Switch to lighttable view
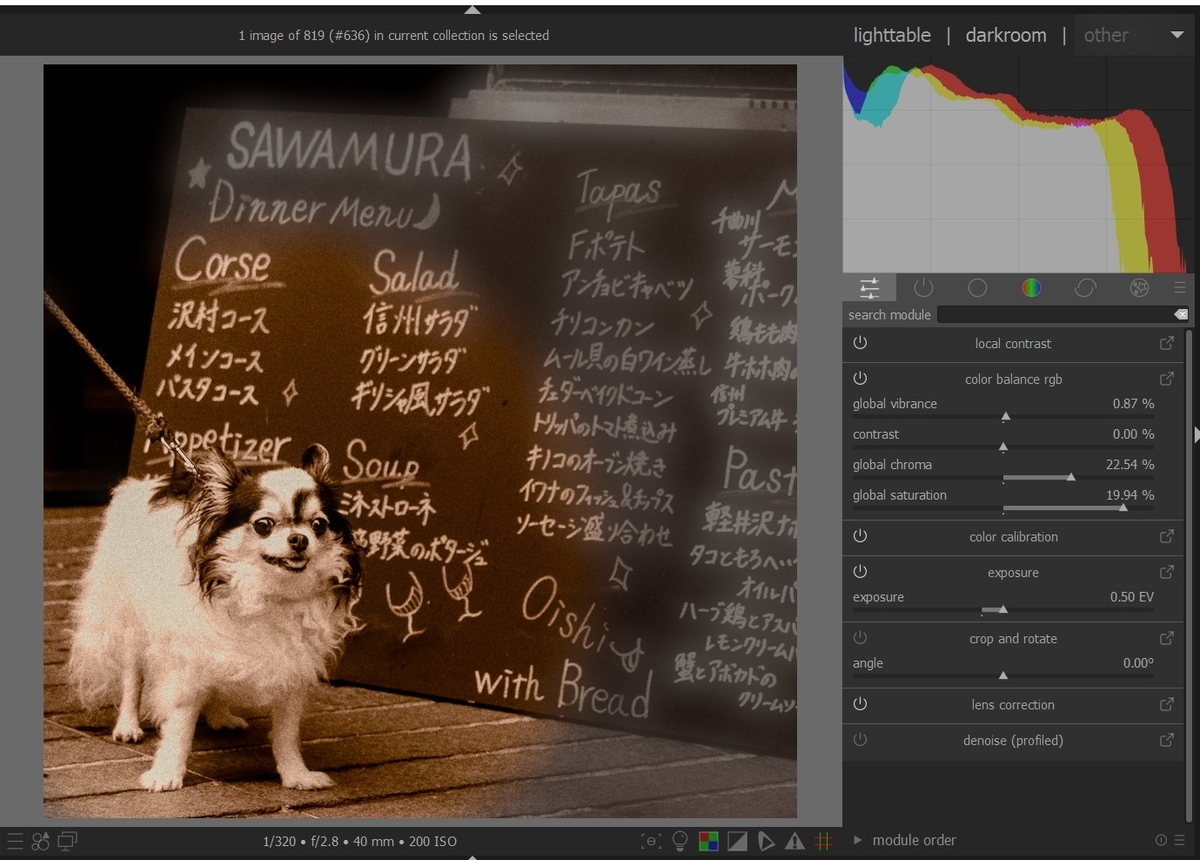This screenshot has height=860, width=1200. [x=892, y=35]
